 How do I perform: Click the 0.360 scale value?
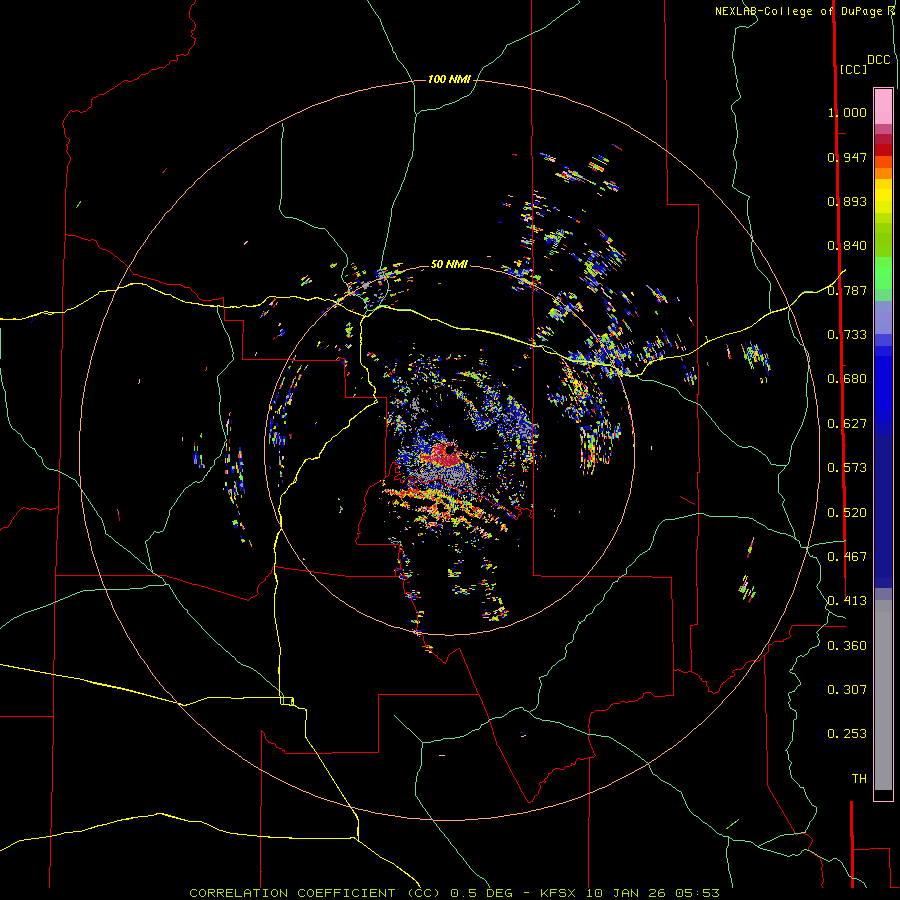click(847, 646)
